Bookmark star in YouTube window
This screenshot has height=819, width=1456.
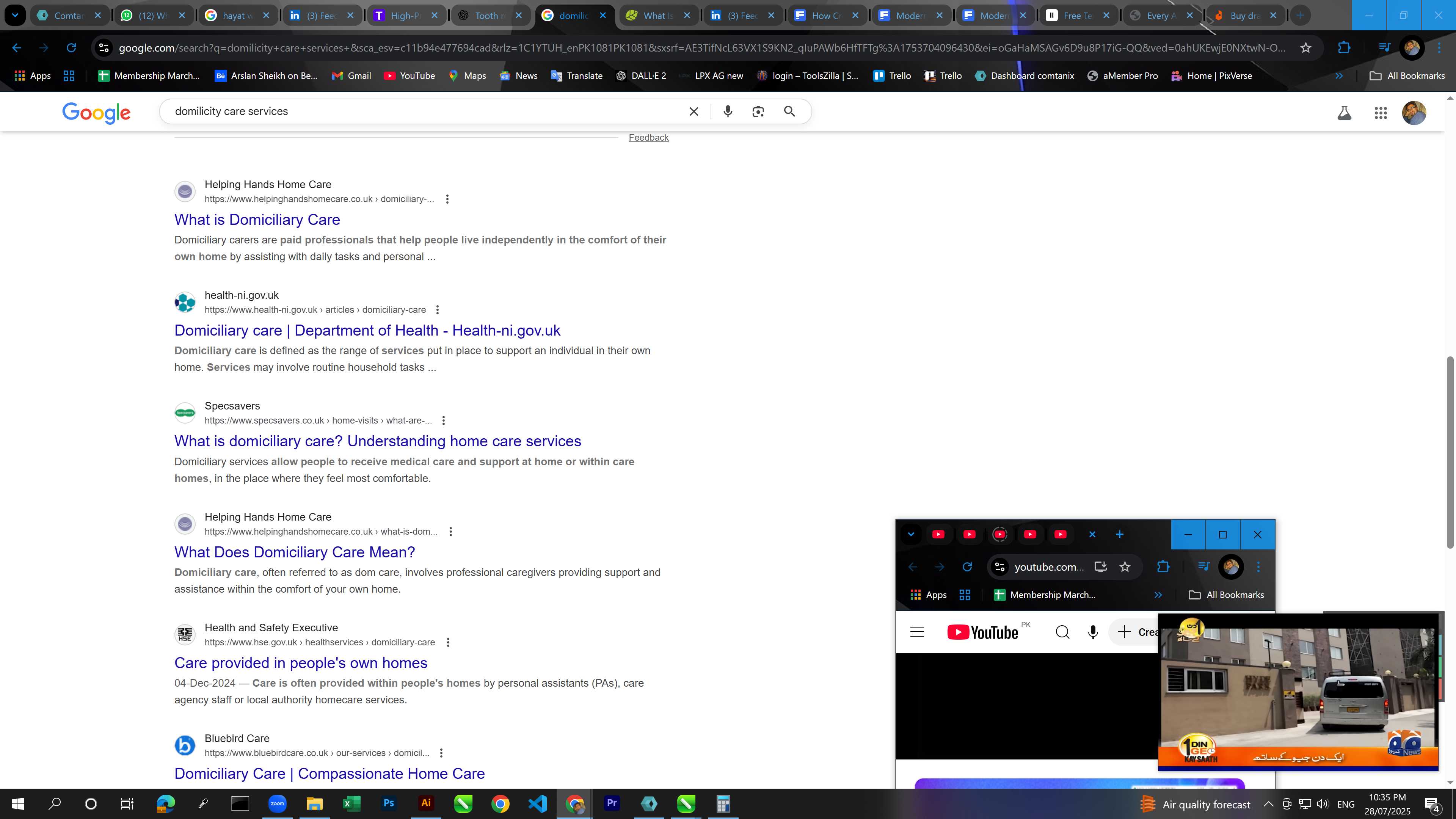(1125, 567)
